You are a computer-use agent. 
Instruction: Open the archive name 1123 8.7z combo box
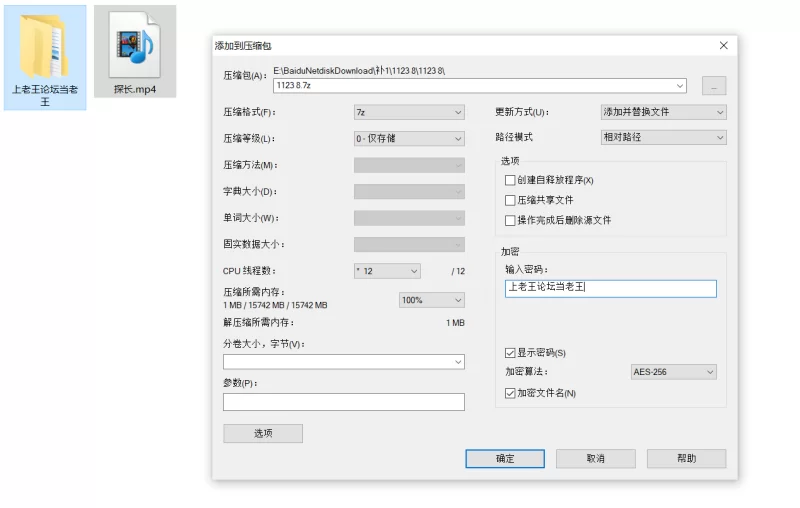480,86
